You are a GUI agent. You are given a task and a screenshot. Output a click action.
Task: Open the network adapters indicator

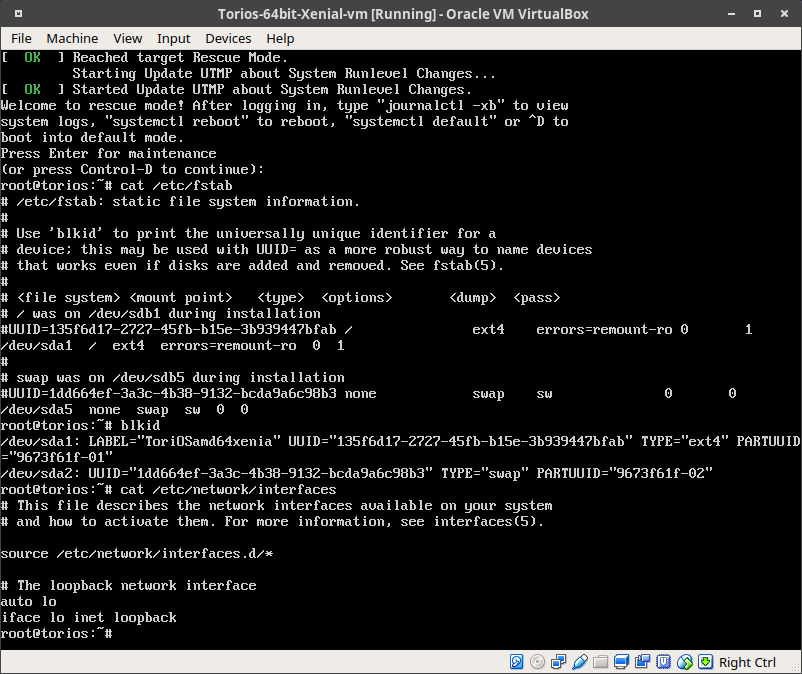[x=558, y=662]
